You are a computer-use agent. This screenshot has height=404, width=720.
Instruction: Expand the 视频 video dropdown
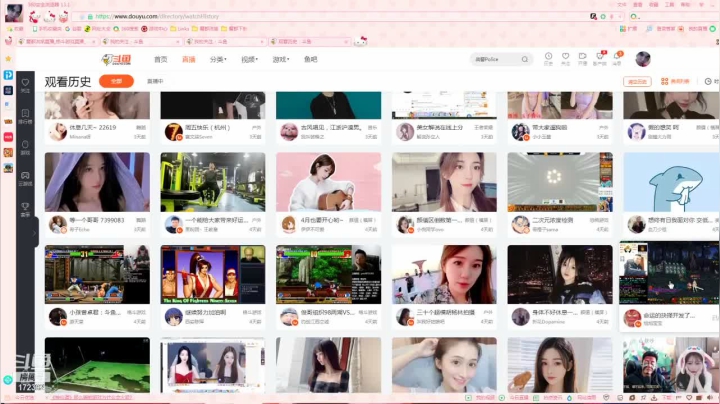(x=249, y=59)
